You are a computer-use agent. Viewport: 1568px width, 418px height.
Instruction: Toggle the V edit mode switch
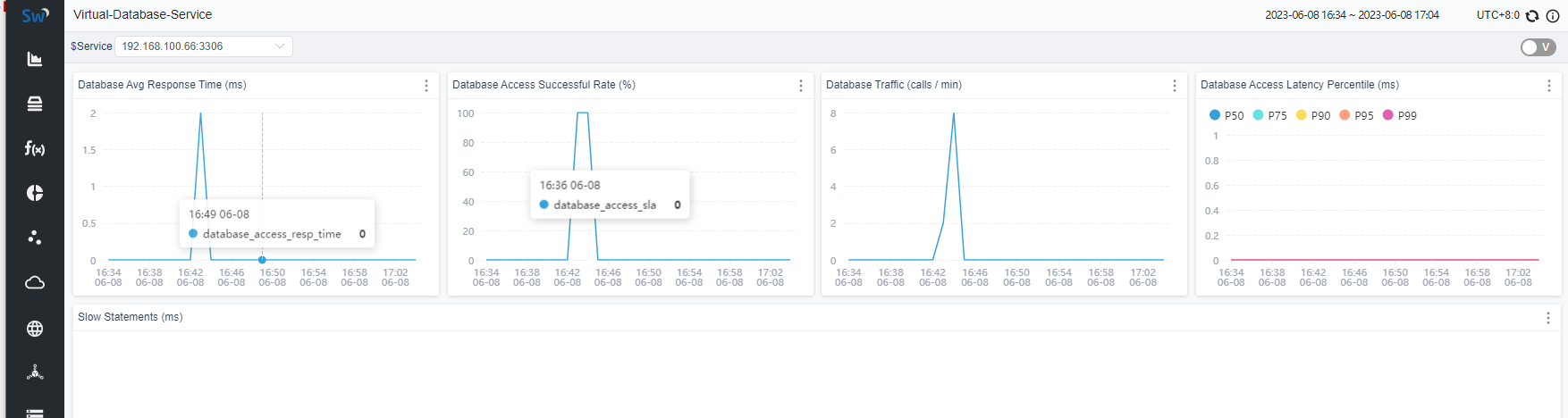1538,46
